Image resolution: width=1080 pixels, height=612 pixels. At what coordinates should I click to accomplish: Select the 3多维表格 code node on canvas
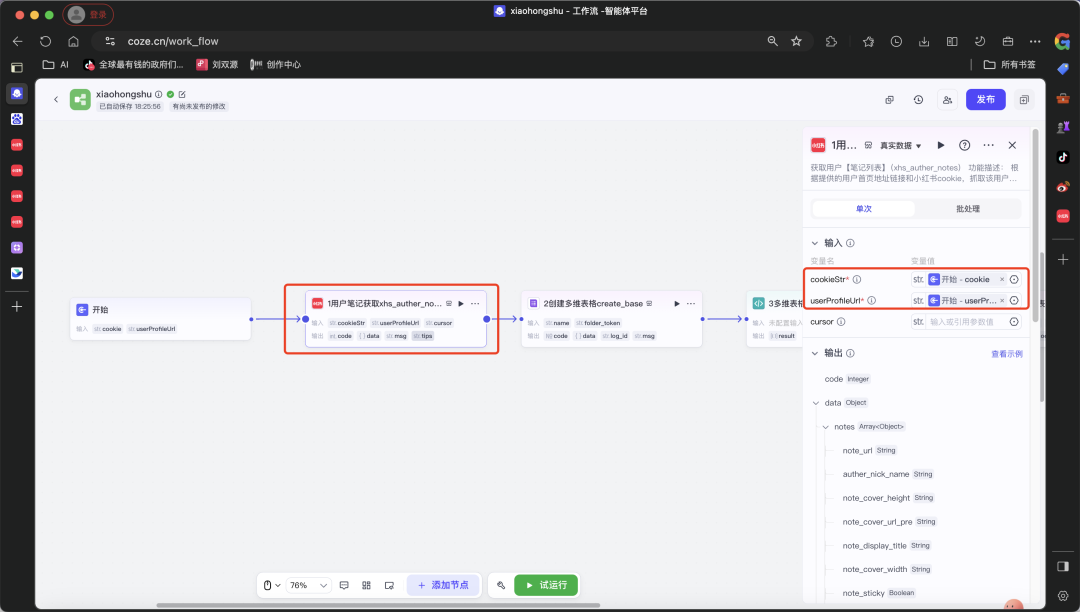click(775, 319)
